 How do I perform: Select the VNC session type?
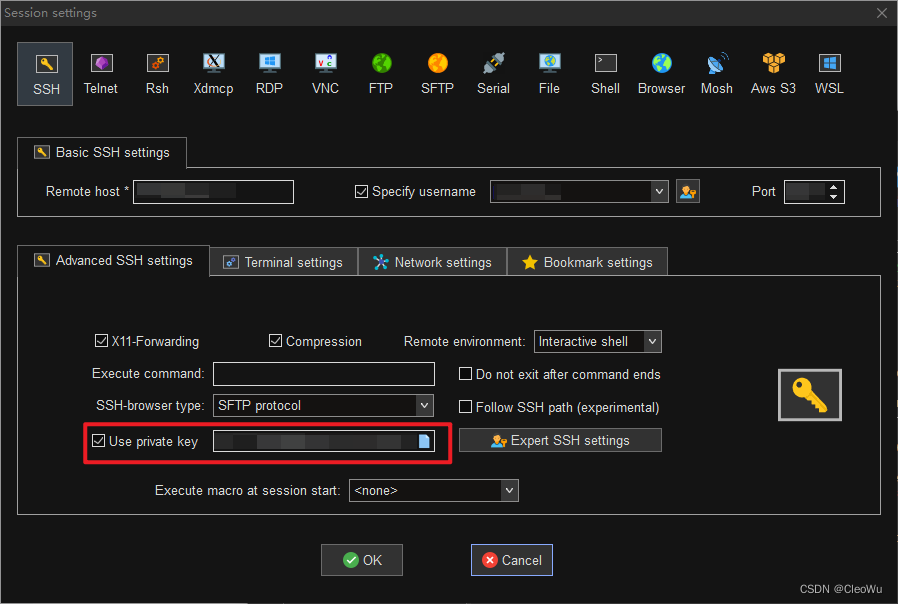325,74
